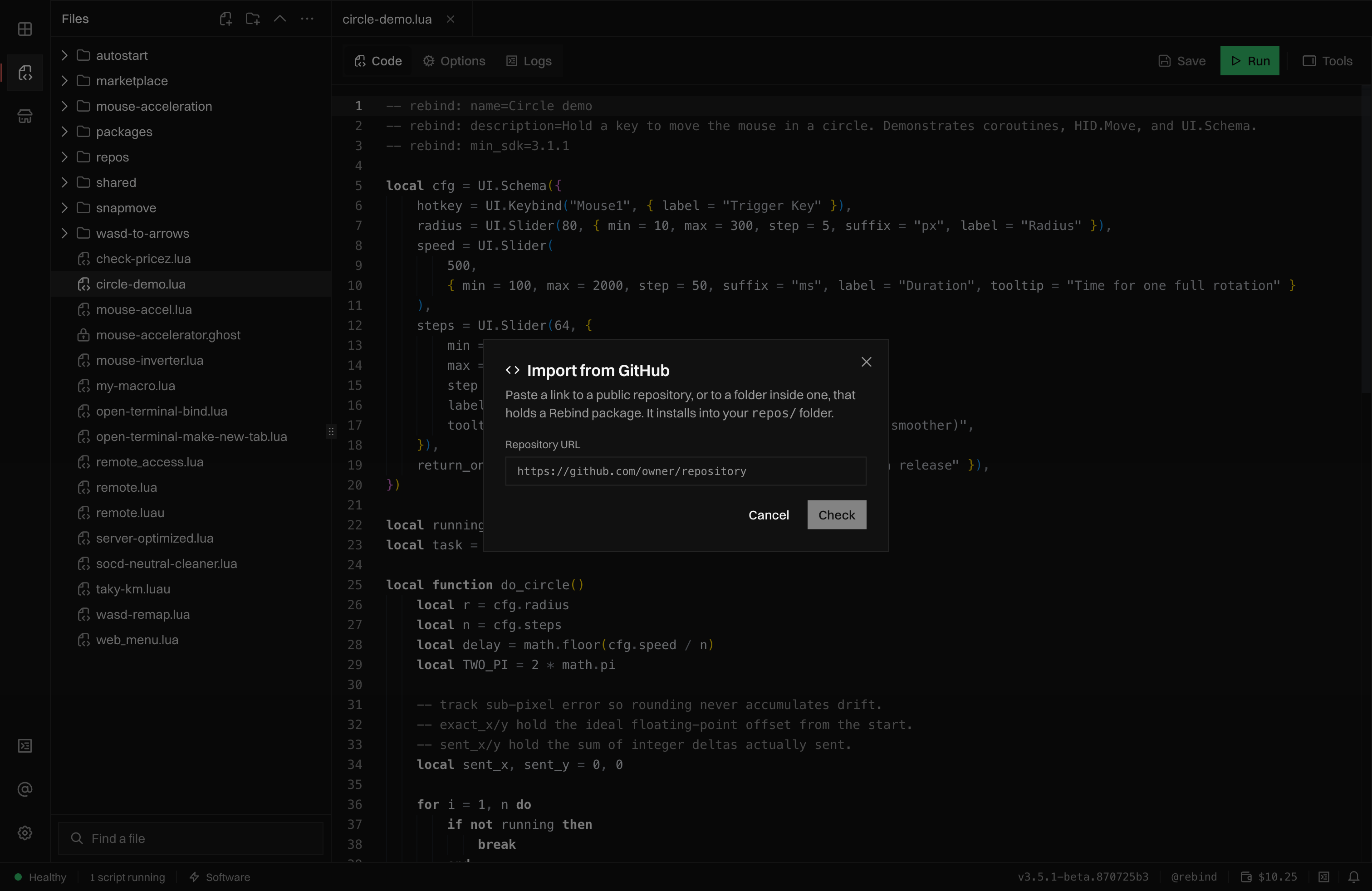Expand the shared folder
Viewport: 1372px width, 891px height.
point(191,182)
